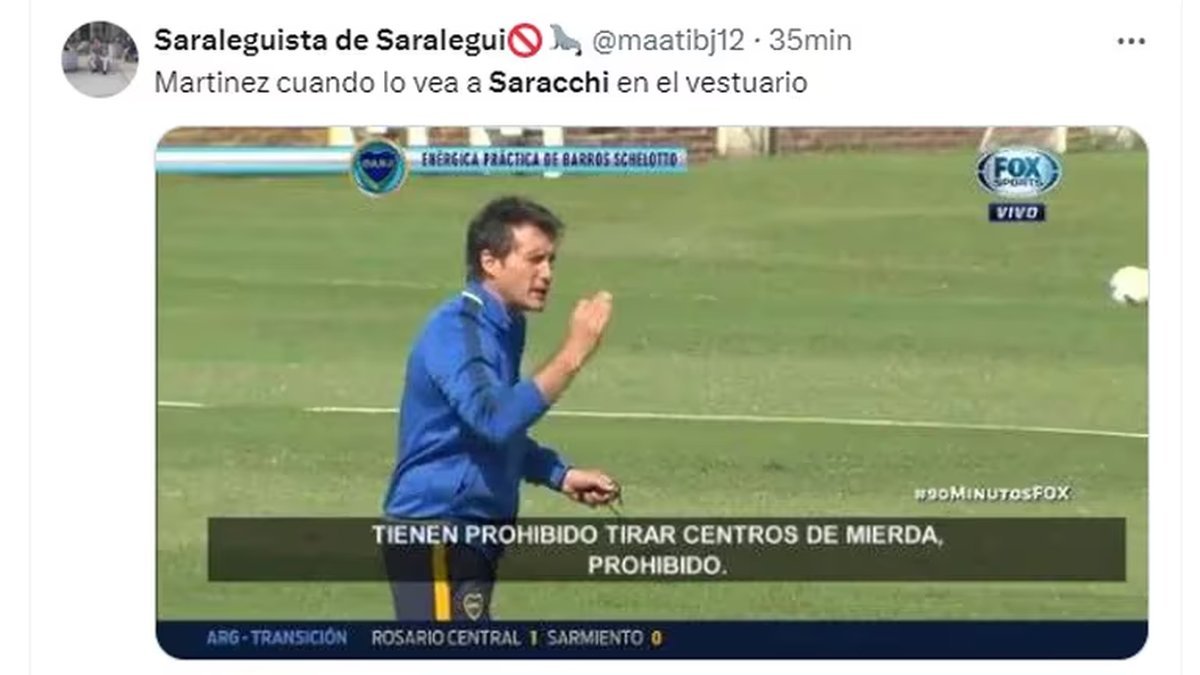This screenshot has width=1200, height=675.
Task: Open the Saraleguista de Saralegui profile name
Action: pyautogui.click(x=331, y=41)
